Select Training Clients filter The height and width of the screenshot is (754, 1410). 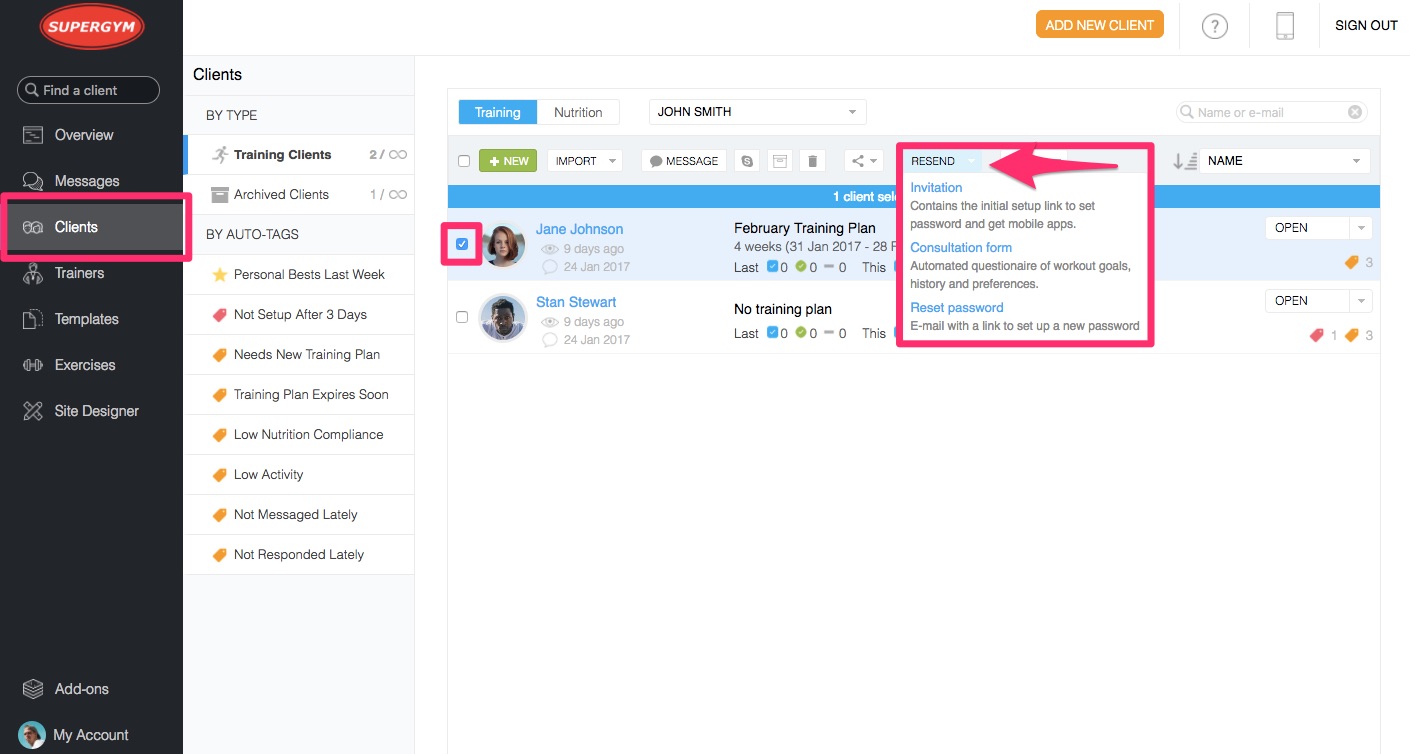pos(299,155)
